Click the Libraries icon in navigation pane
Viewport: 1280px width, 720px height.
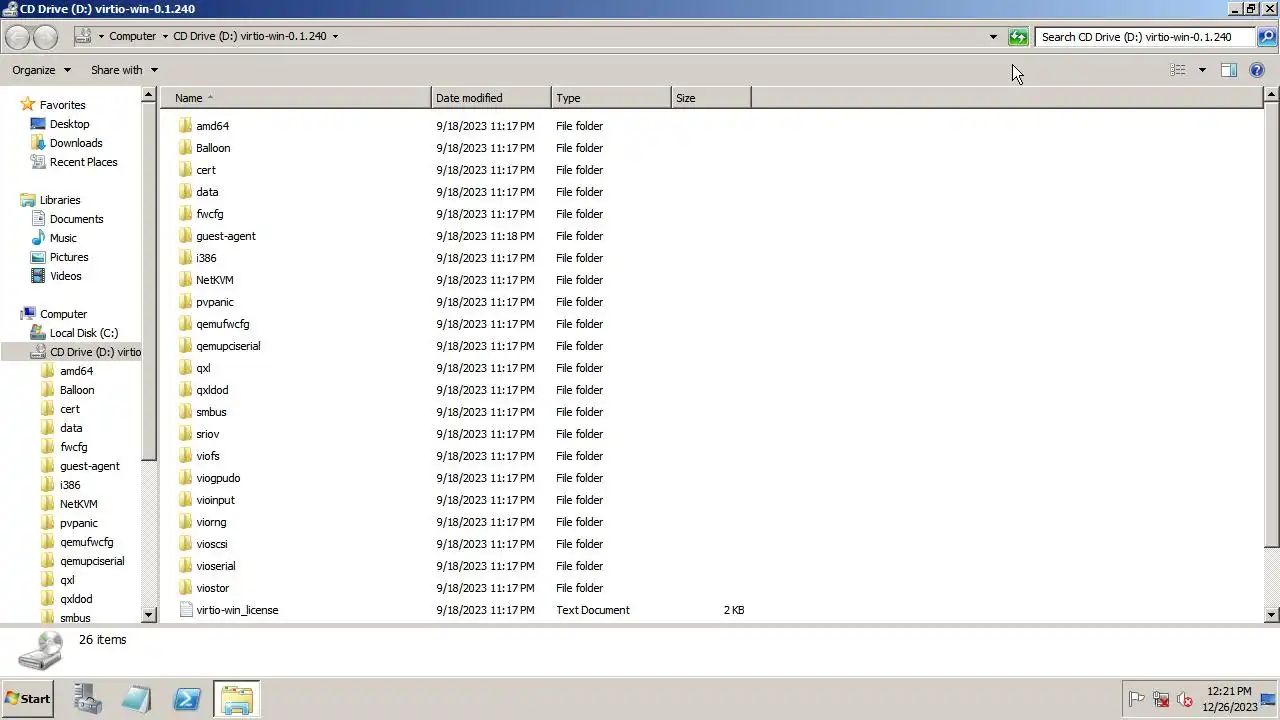pyautogui.click(x=28, y=200)
